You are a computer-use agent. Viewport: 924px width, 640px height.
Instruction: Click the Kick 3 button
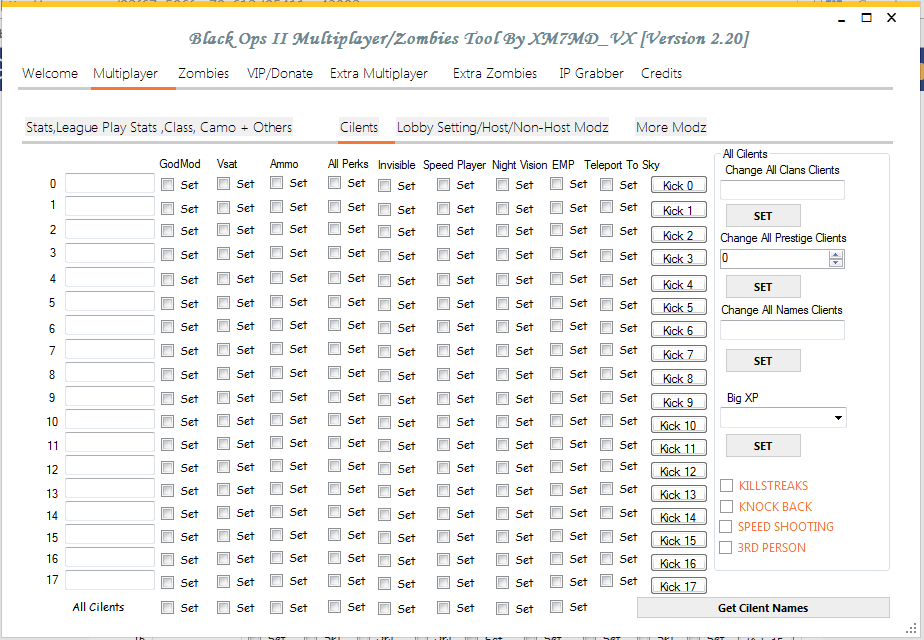(678, 259)
